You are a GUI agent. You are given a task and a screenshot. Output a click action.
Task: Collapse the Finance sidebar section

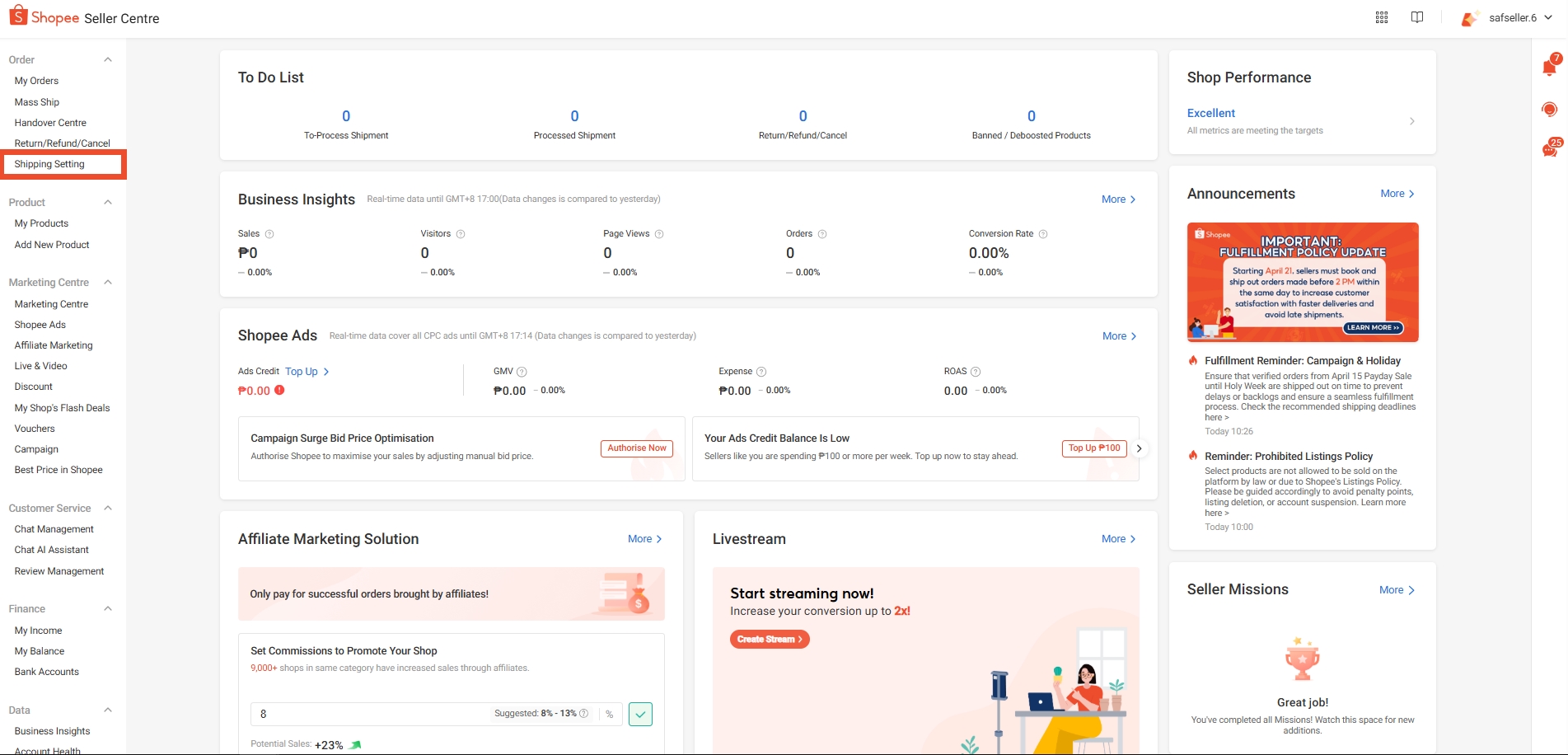click(108, 608)
